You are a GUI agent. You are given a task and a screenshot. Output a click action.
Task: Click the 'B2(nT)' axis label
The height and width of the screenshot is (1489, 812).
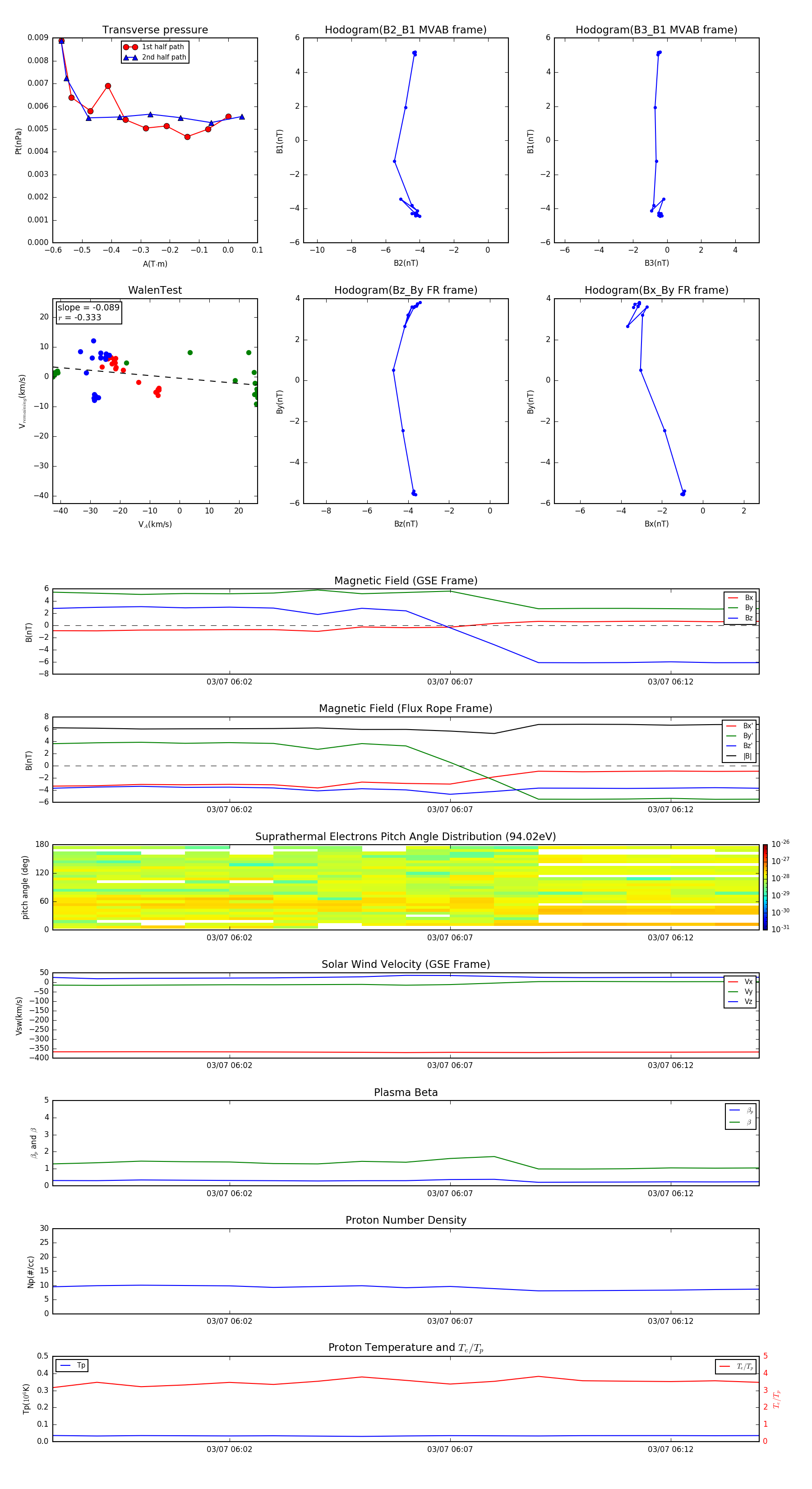click(x=406, y=263)
